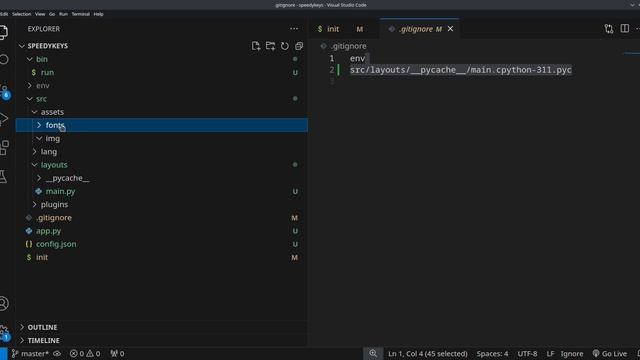Open config.json in the file tree
Image resolution: width=640 pixels, height=360 pixels.
tap(162, 244)
